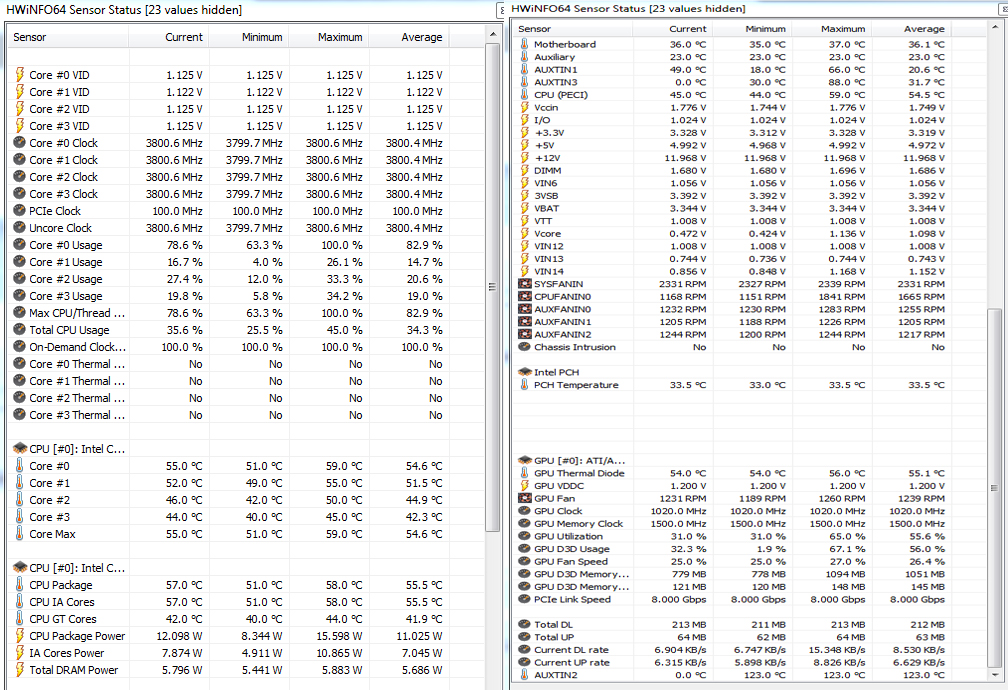Image resolution: width=1008 pixels, height=690 pixels.
Task: Click Sensor column header in right window
Action: 535,29
